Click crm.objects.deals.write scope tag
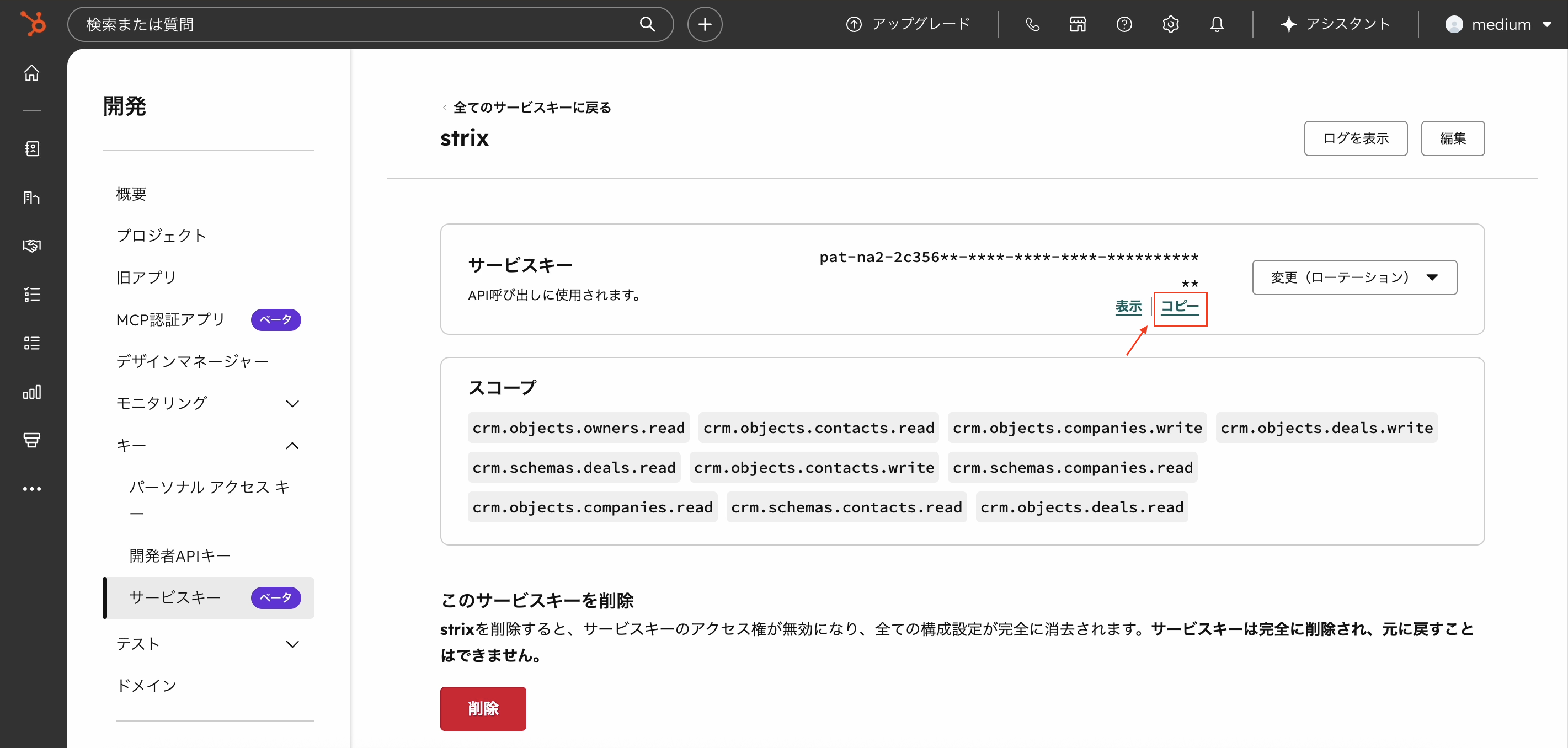Screen dimensions: 1568x748 click(x=1326, y=428)
